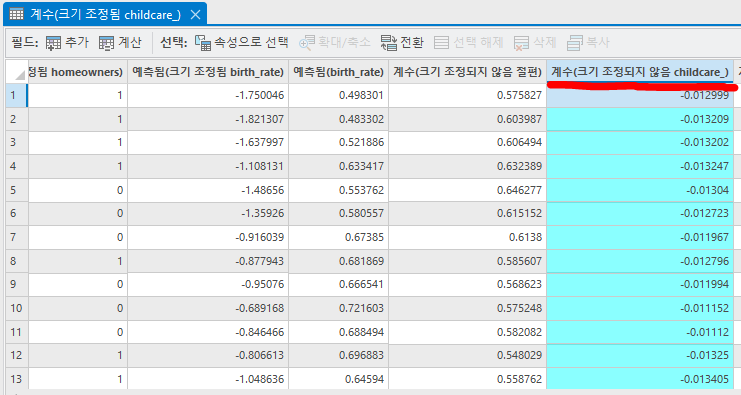Click the Add field (추가) icon
The width and height of the screenshot is (741, 395).
click(x=53, y=43)
